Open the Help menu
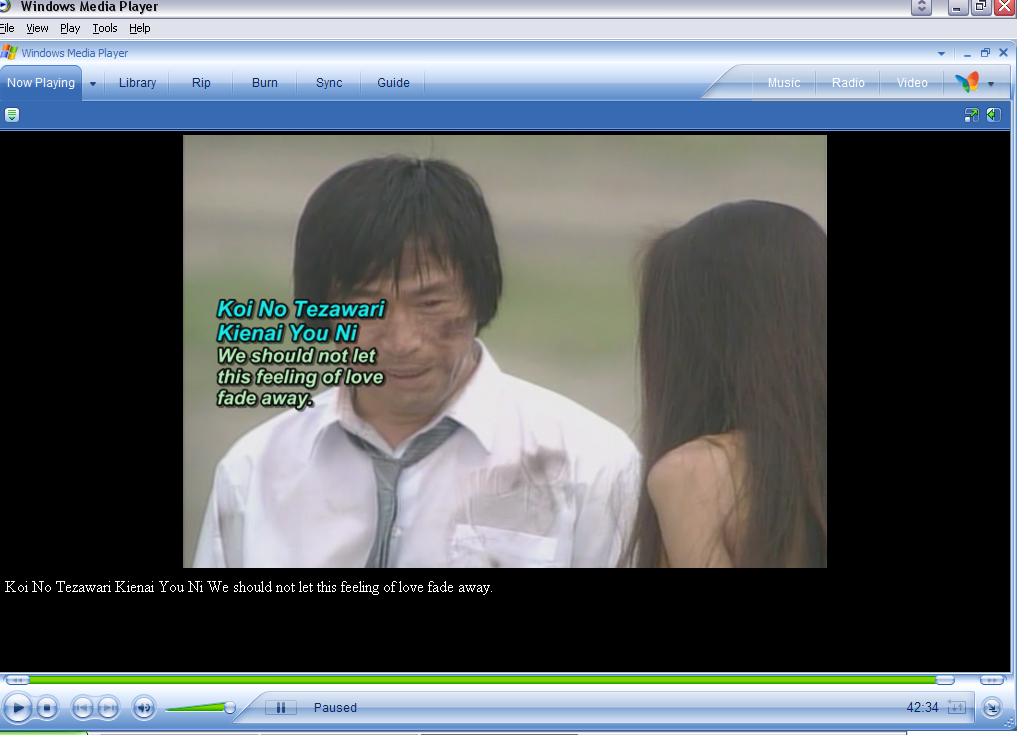Screen dimensions: 1024x742 140,28
